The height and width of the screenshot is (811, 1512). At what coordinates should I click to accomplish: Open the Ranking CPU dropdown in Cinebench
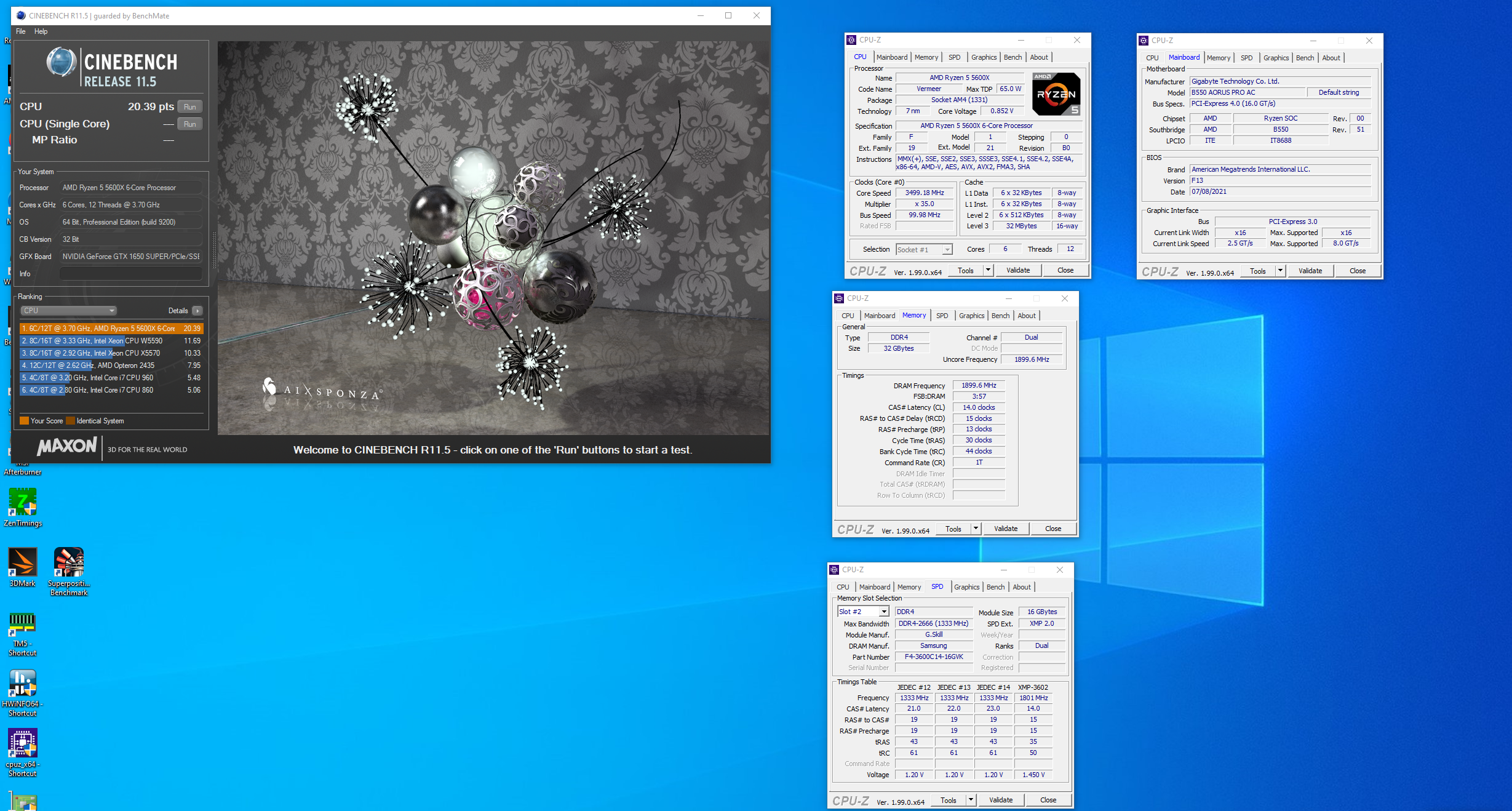coord(68,311)
